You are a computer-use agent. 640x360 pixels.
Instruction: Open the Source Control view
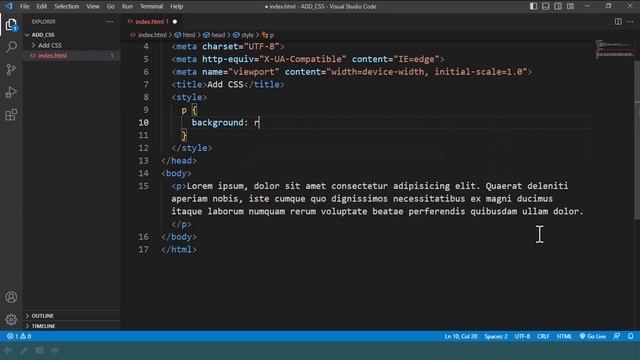click(x=11, y=69)
